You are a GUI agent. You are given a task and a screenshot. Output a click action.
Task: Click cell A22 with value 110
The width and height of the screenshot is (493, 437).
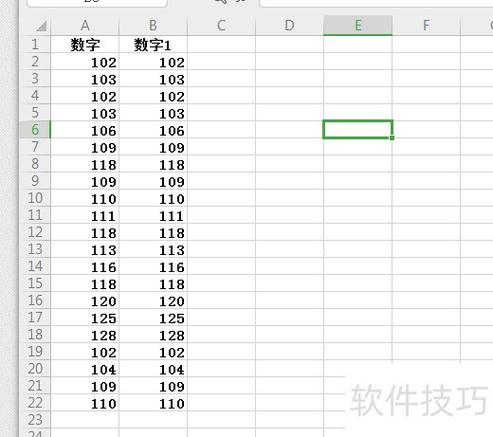pos(85,402)
